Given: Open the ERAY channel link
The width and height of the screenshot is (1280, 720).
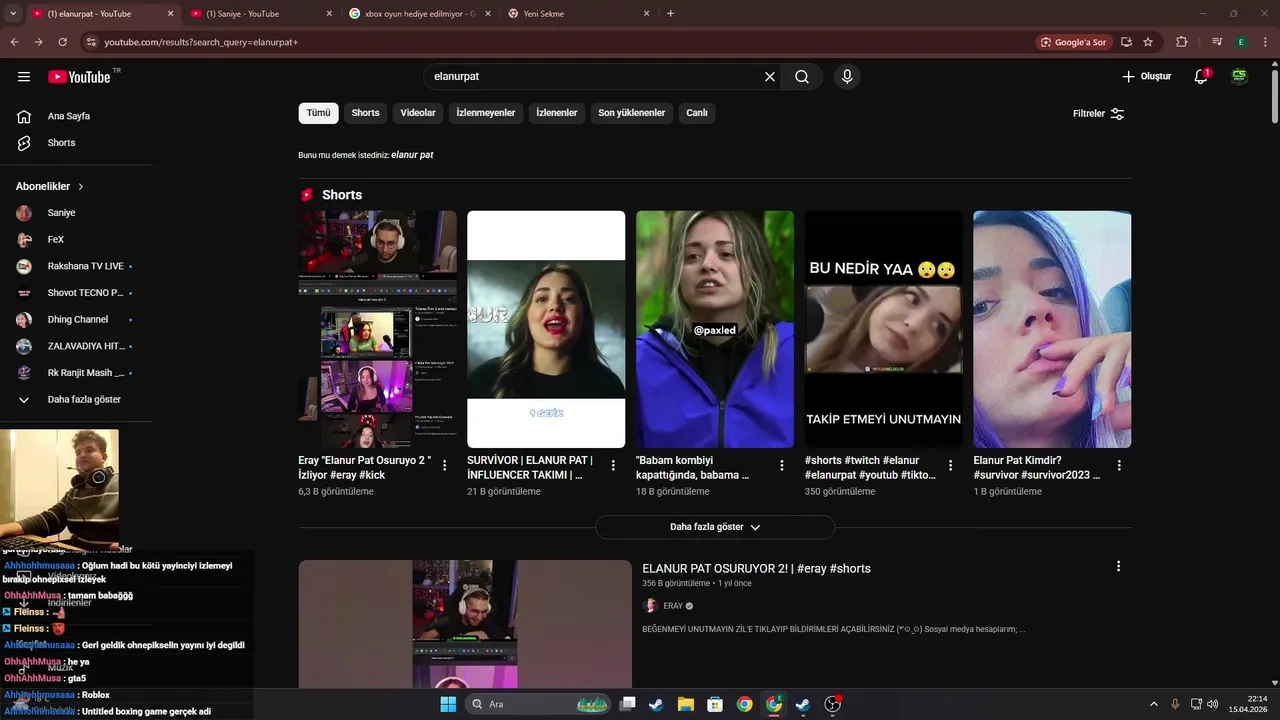Looking at the screenshot, I should click(x=673, y=606).
